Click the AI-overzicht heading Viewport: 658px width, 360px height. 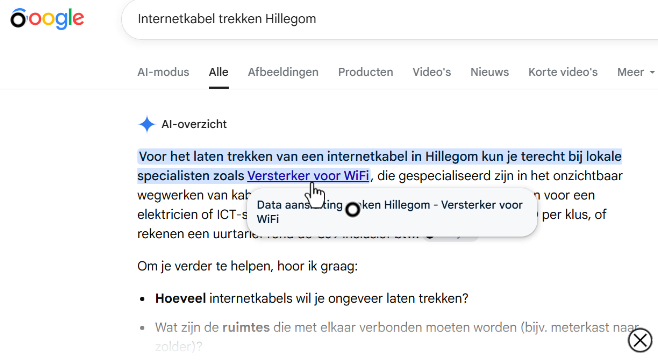click(194, 124)
